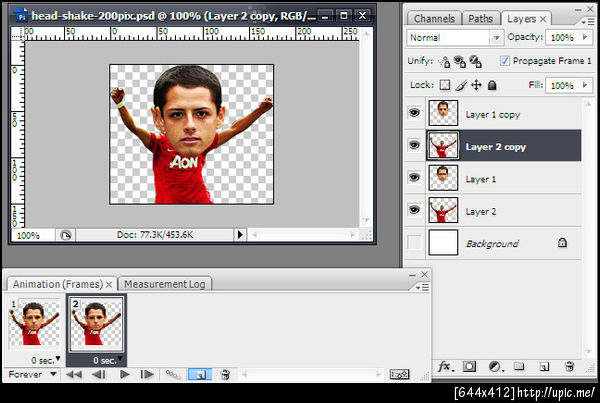Convert to timeline animation icon
Image resolution: width=600 pixels, height=403 pixels.
pyautogui.click(x=399, y=374)
